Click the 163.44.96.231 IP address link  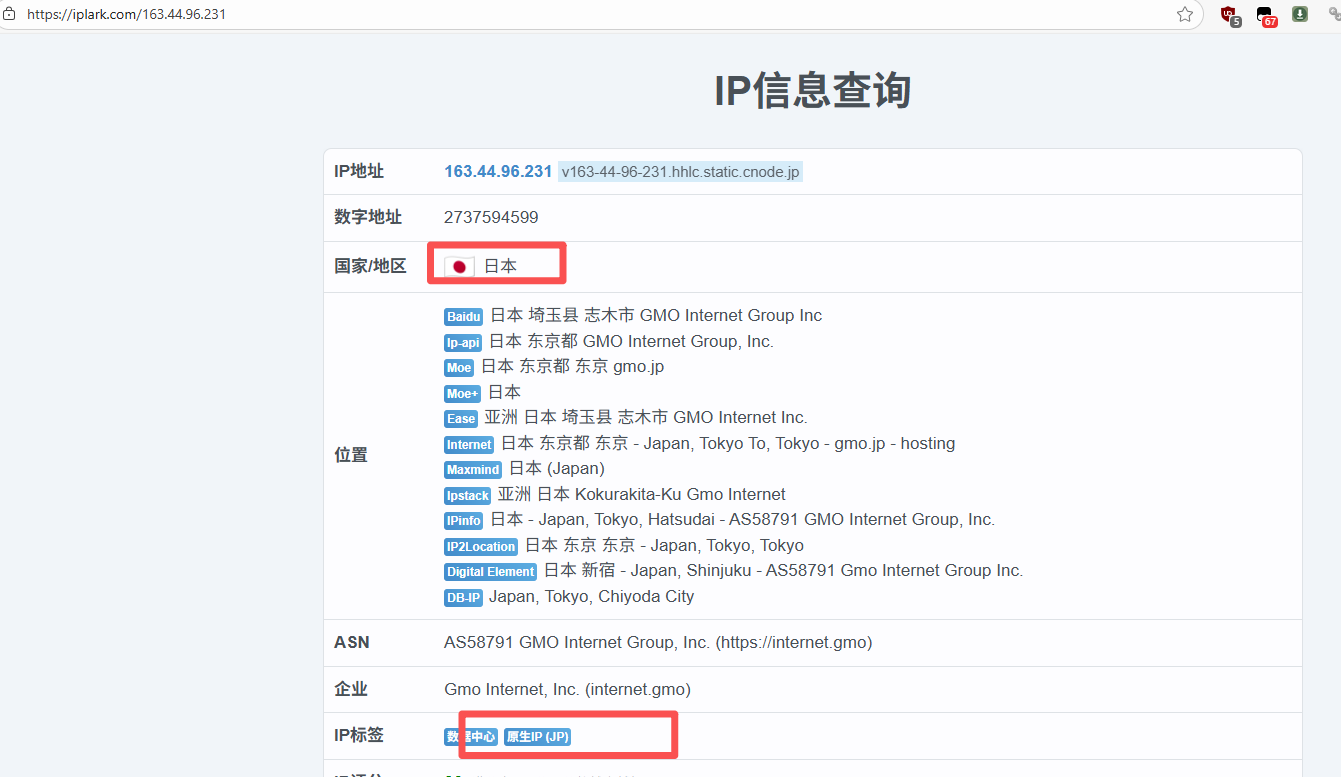[498, 171]
